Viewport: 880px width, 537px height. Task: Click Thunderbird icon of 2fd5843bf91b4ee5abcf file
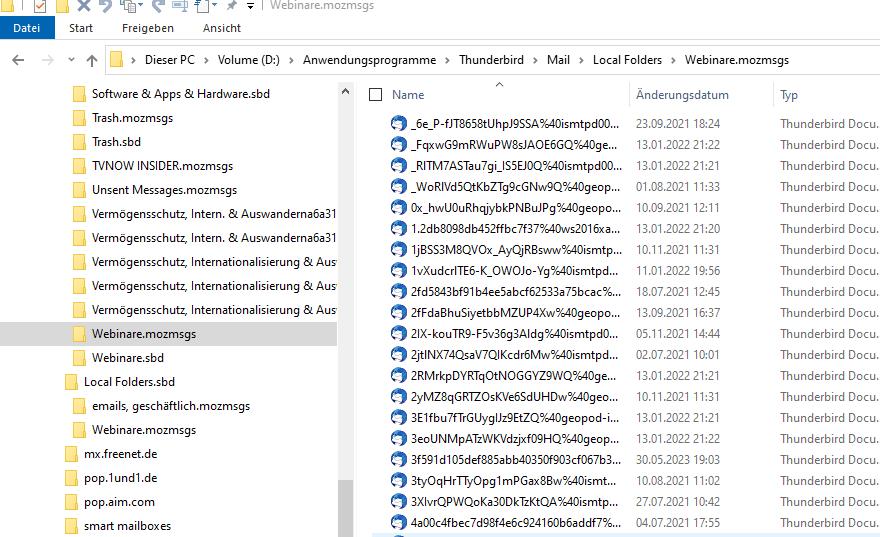(x=398, y=292)
